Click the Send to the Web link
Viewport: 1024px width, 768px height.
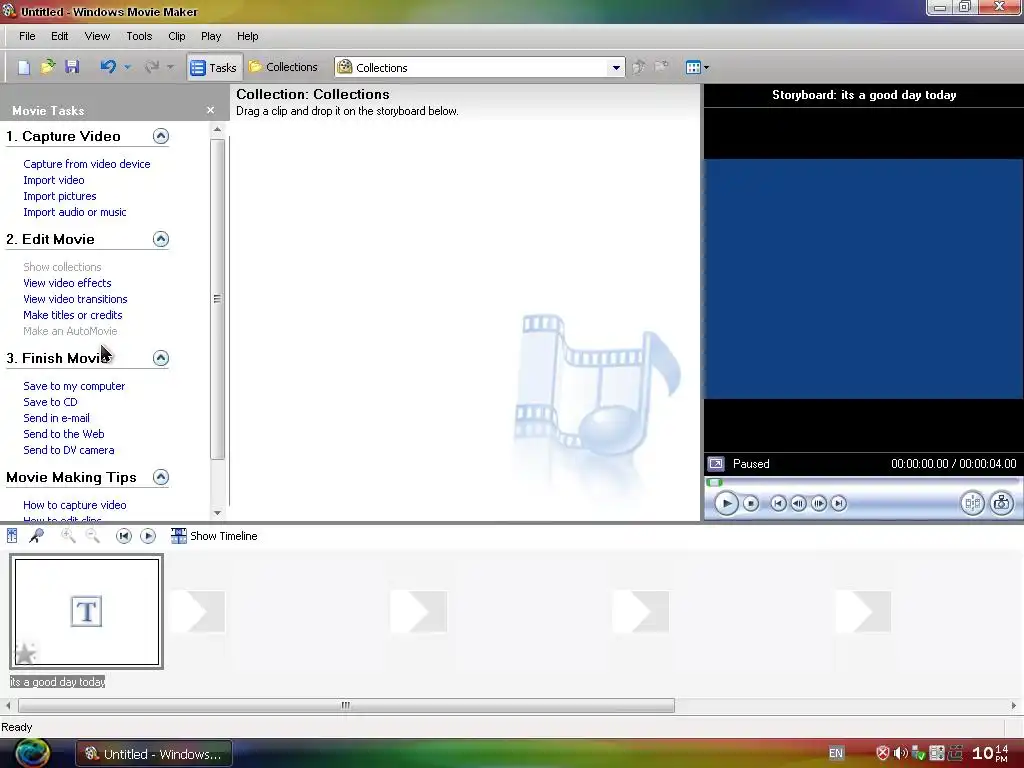point(63,434)
